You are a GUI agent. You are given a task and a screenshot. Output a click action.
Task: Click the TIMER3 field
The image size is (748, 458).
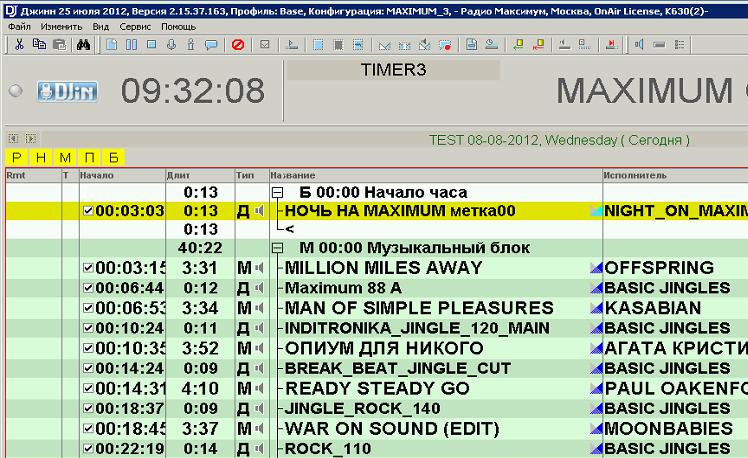(x=393, y=70)
